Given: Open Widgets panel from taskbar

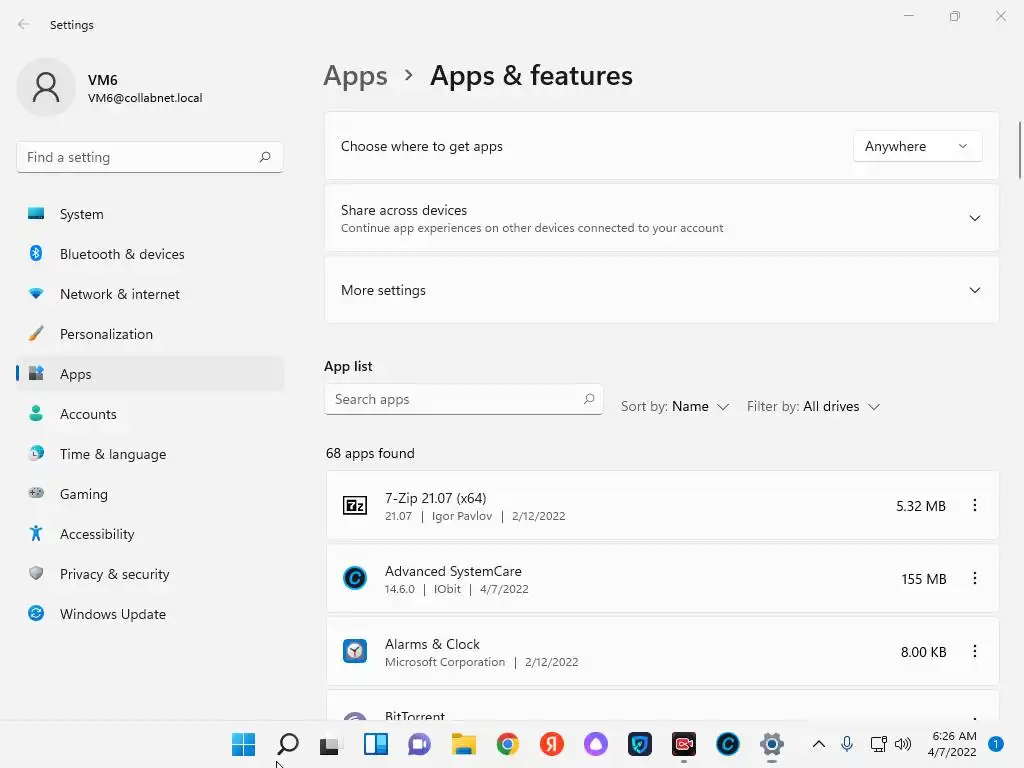Looking at the screenshot, I should (x=376, y=744).
